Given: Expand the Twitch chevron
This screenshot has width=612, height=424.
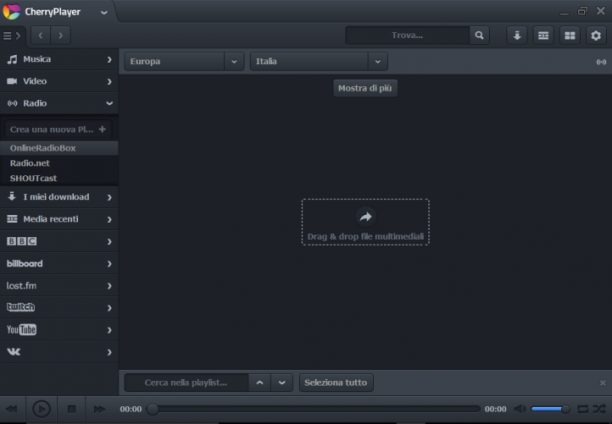Looking at the screenshot, I should click(109, 308).
